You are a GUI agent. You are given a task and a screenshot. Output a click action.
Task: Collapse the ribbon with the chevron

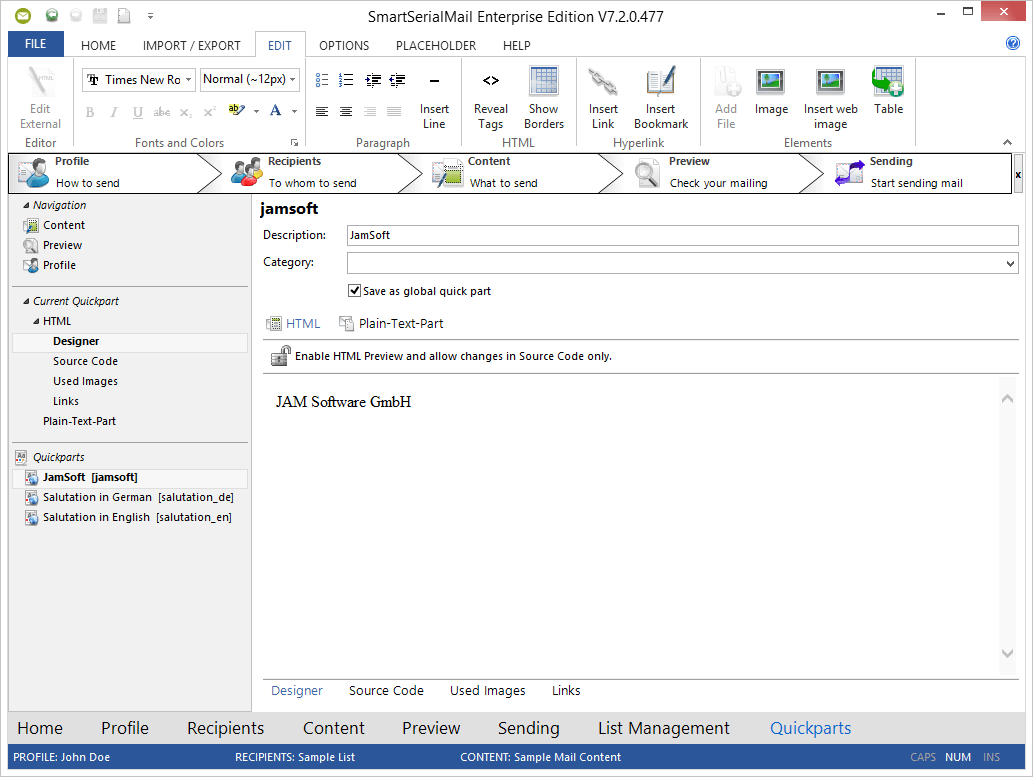pyautogui.click(x=1007, y=142)
